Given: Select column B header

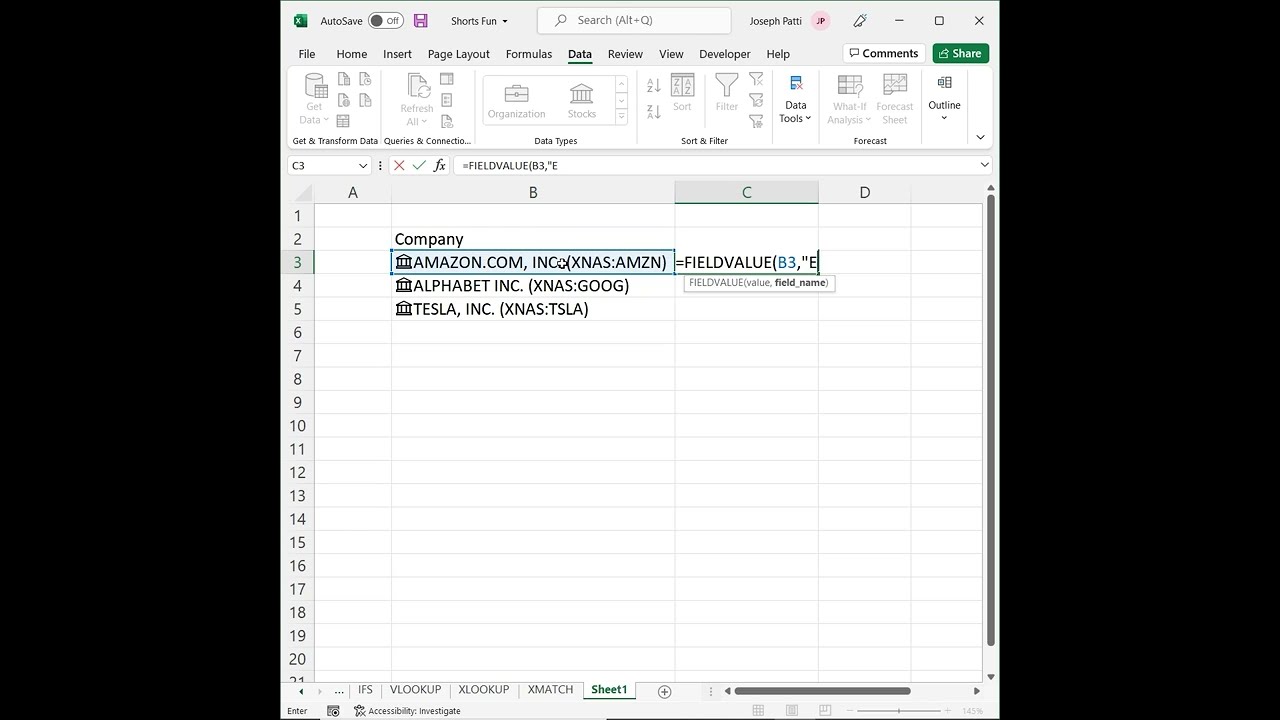Looking at the screenshot, I should click(x=533, y=192).
